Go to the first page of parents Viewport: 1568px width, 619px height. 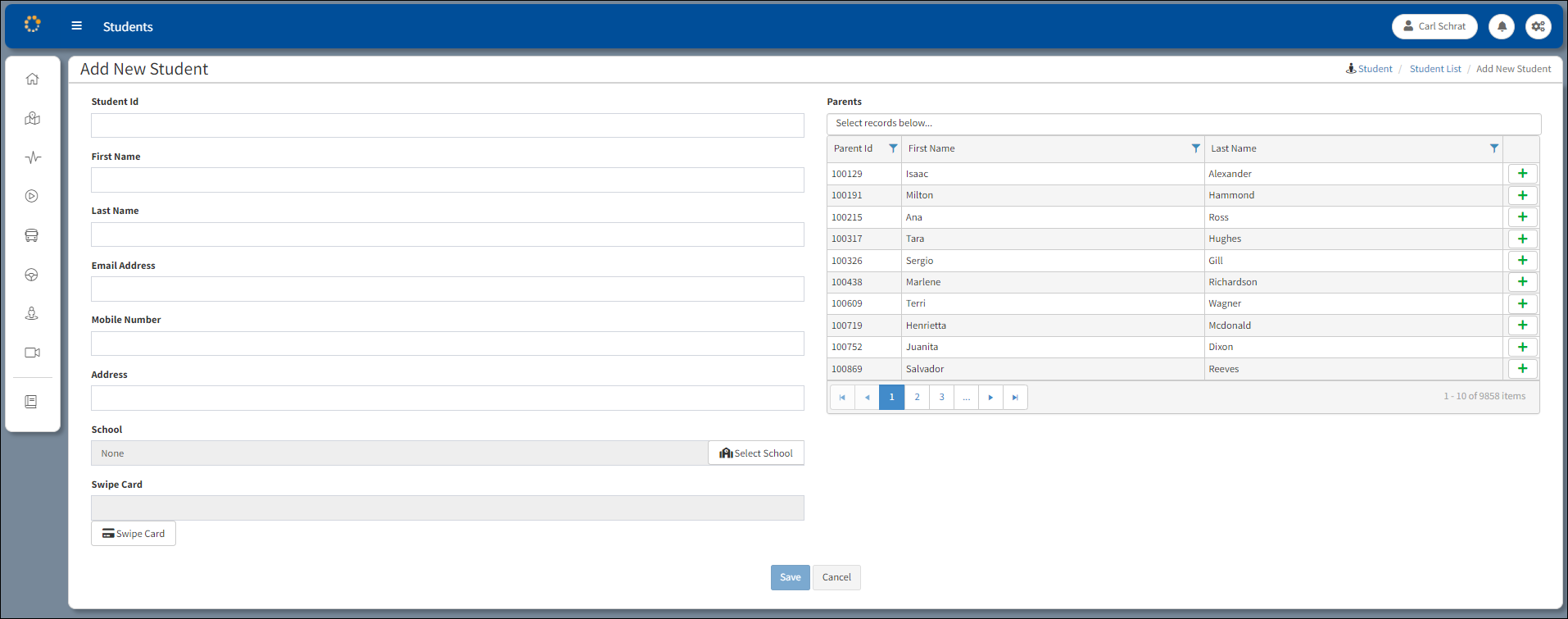842,397
